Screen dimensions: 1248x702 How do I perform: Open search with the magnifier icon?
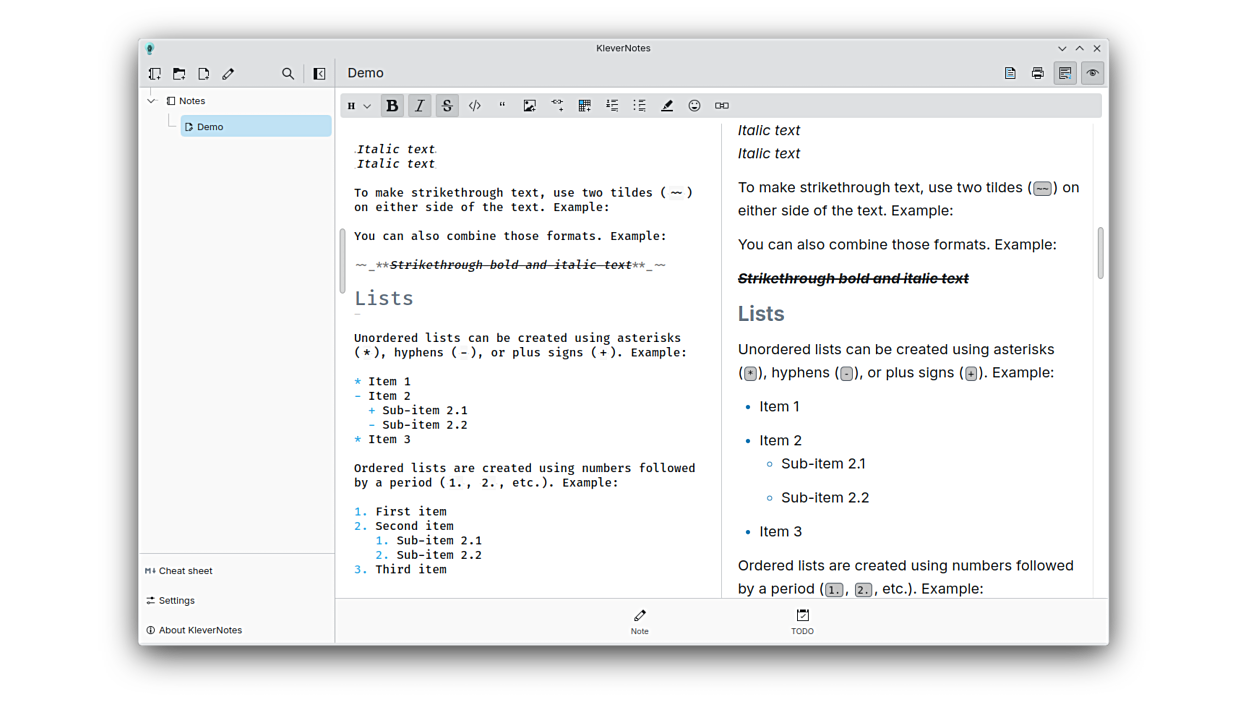click(x=288, y=74)
